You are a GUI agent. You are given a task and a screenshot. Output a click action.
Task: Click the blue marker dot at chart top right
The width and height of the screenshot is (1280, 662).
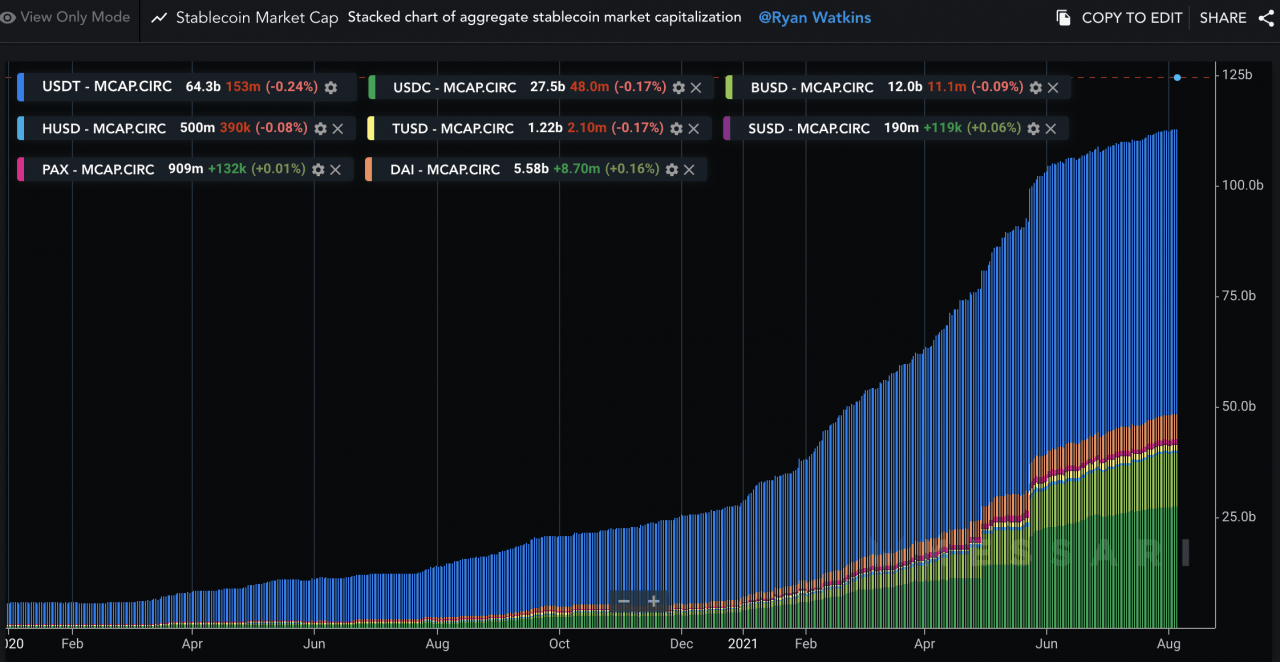tap(1177, 77)
